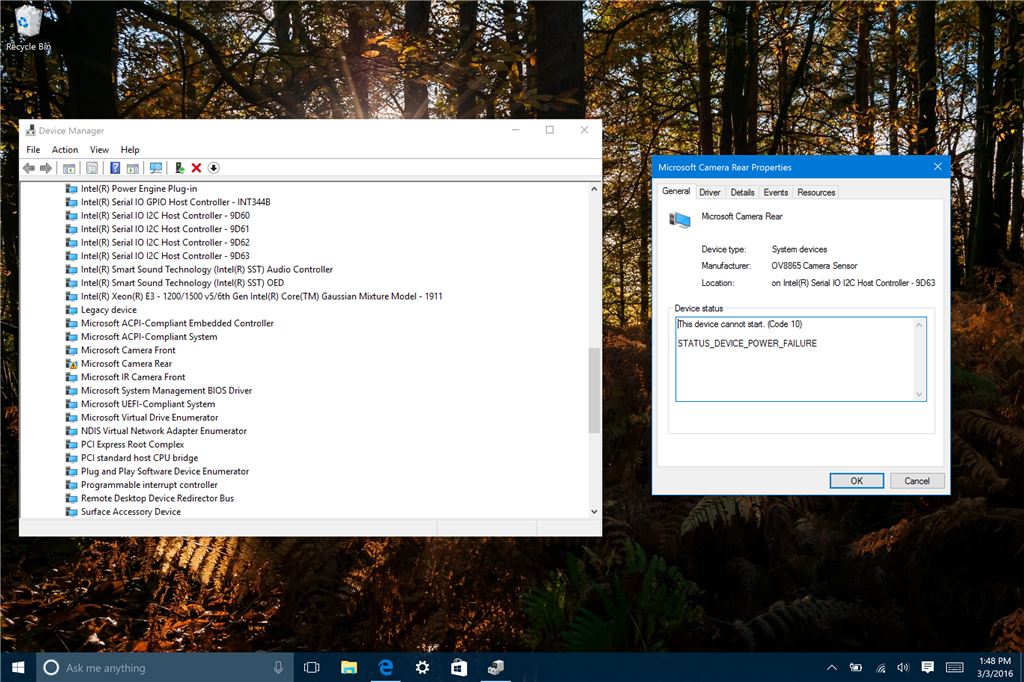Scan for hardware changes via monitor icon
The image size is (1024, 682).
(x=155, y=168)
